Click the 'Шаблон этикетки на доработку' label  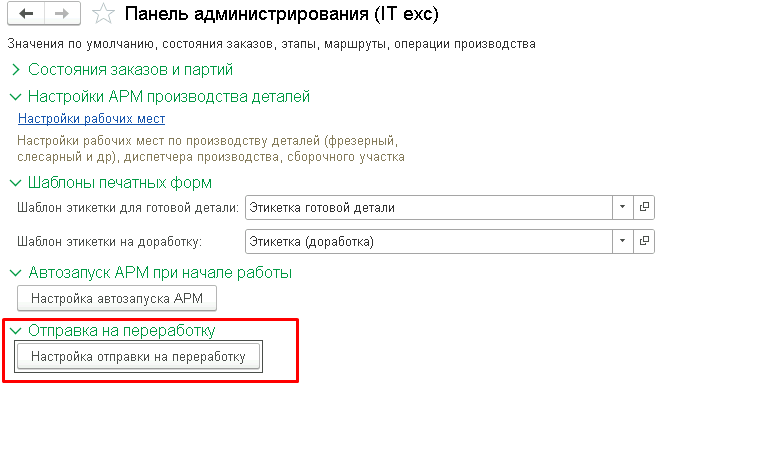pyautogui.click(x=110, y=241)
